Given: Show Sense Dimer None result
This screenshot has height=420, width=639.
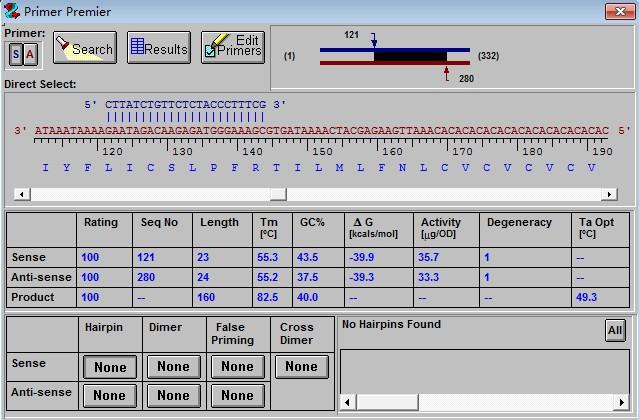Looking at the screenshot, I should pyautogui.click(x=174, y=367).
